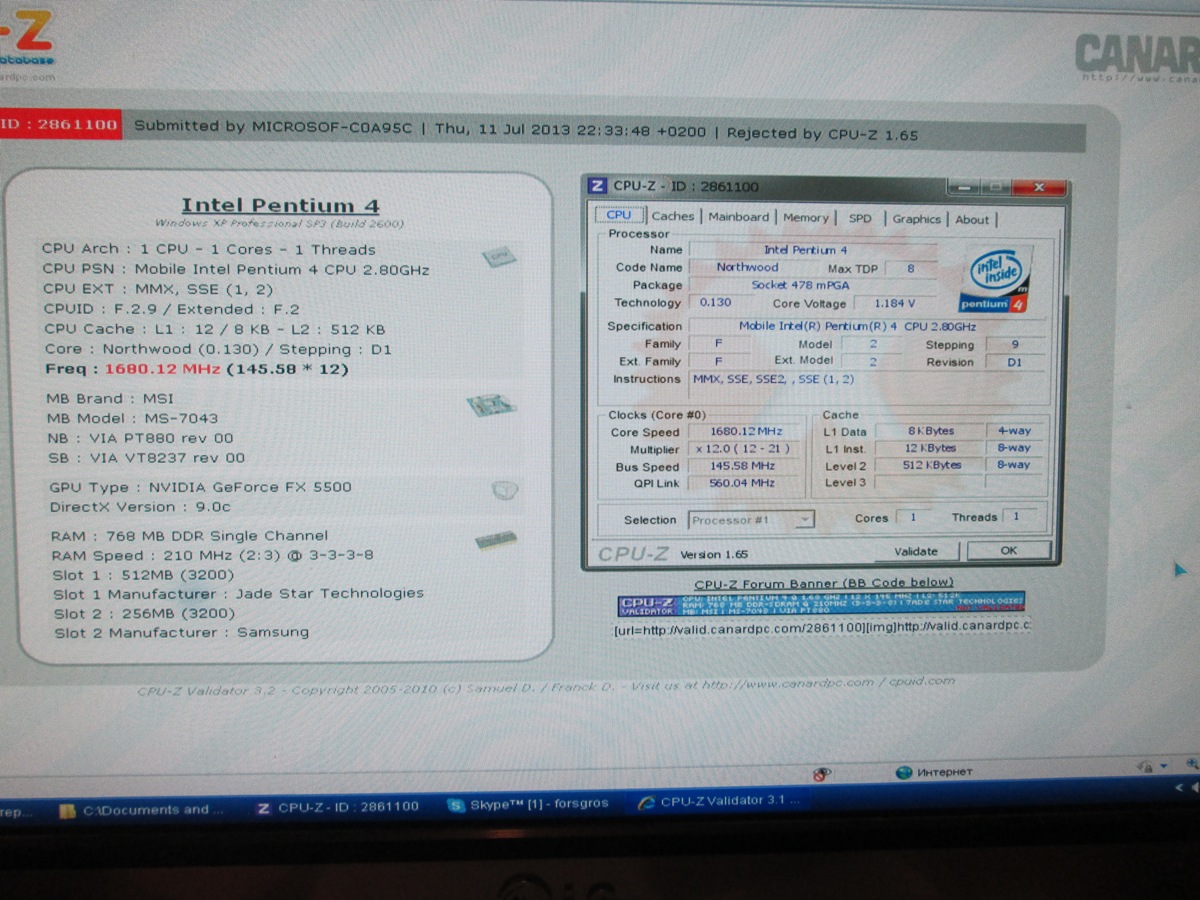Minimize the CPU-Z window
Image resolution: width=1200 pixels, height=900 pixels.
click(x=964, y=187)
